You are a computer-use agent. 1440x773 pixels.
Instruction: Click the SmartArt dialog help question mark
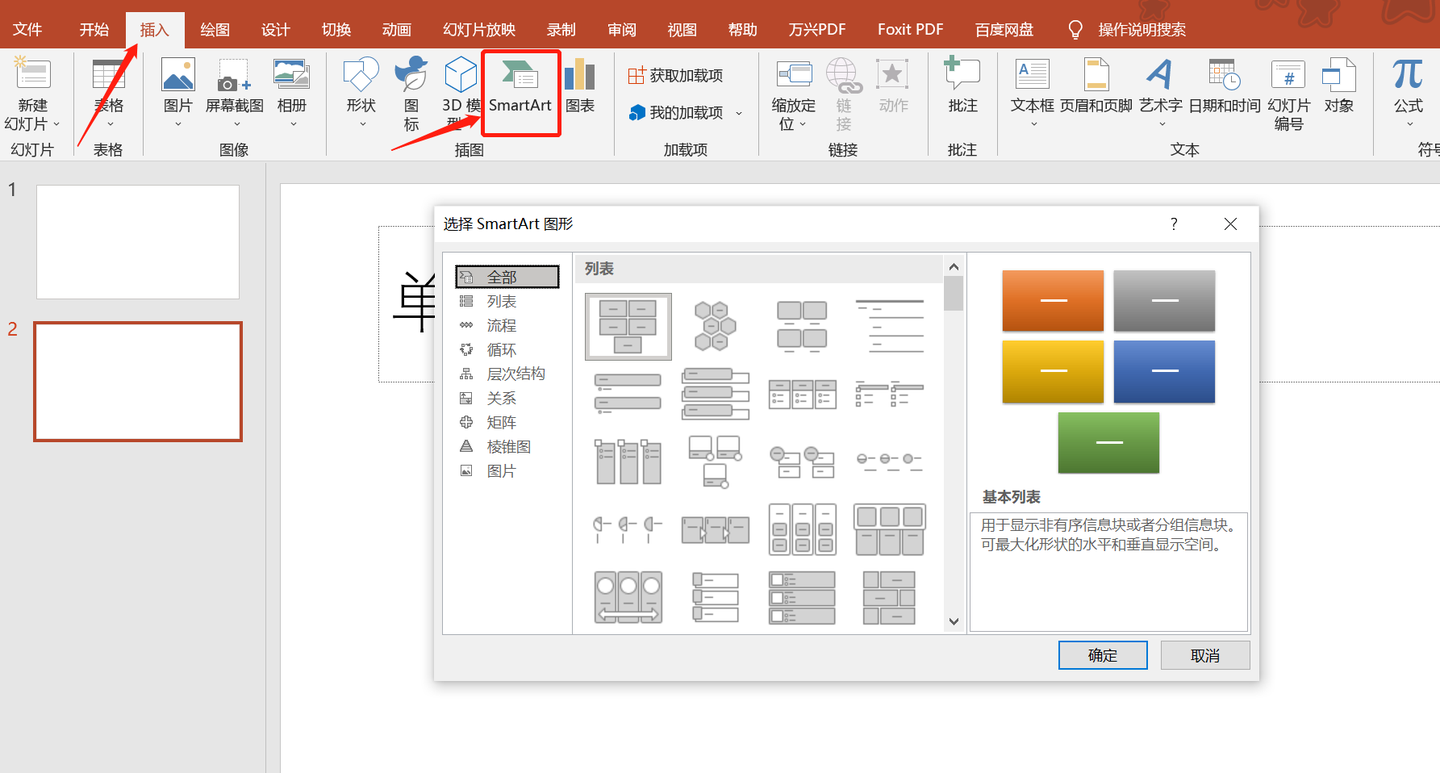1174,224
